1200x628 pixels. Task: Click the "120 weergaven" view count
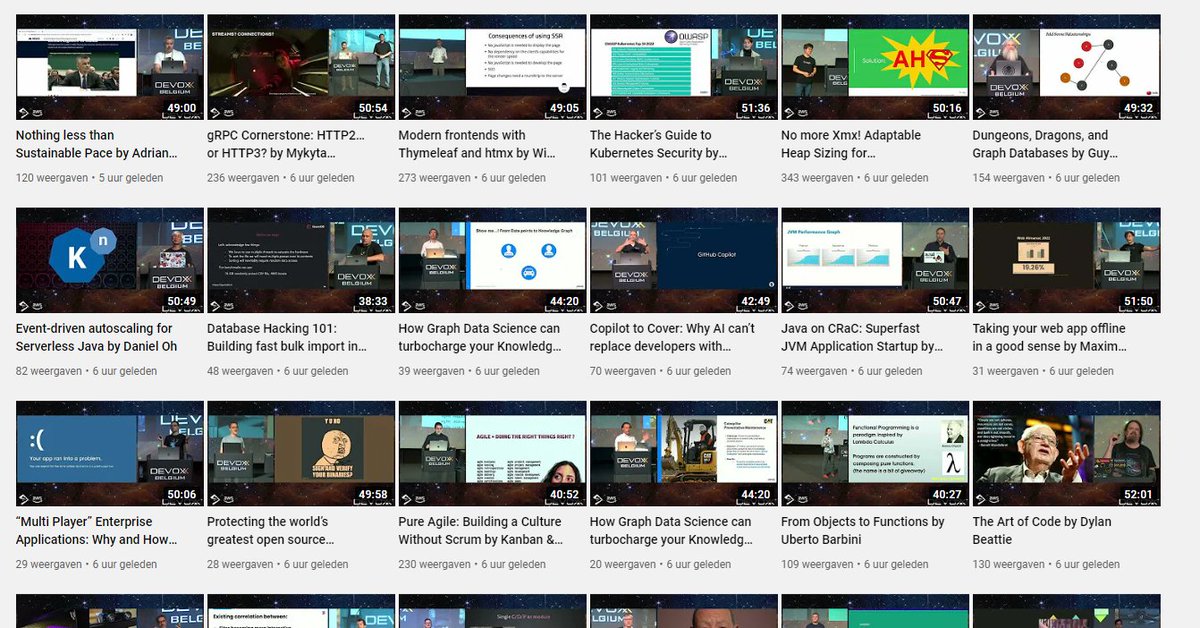(x=52, y=178)
